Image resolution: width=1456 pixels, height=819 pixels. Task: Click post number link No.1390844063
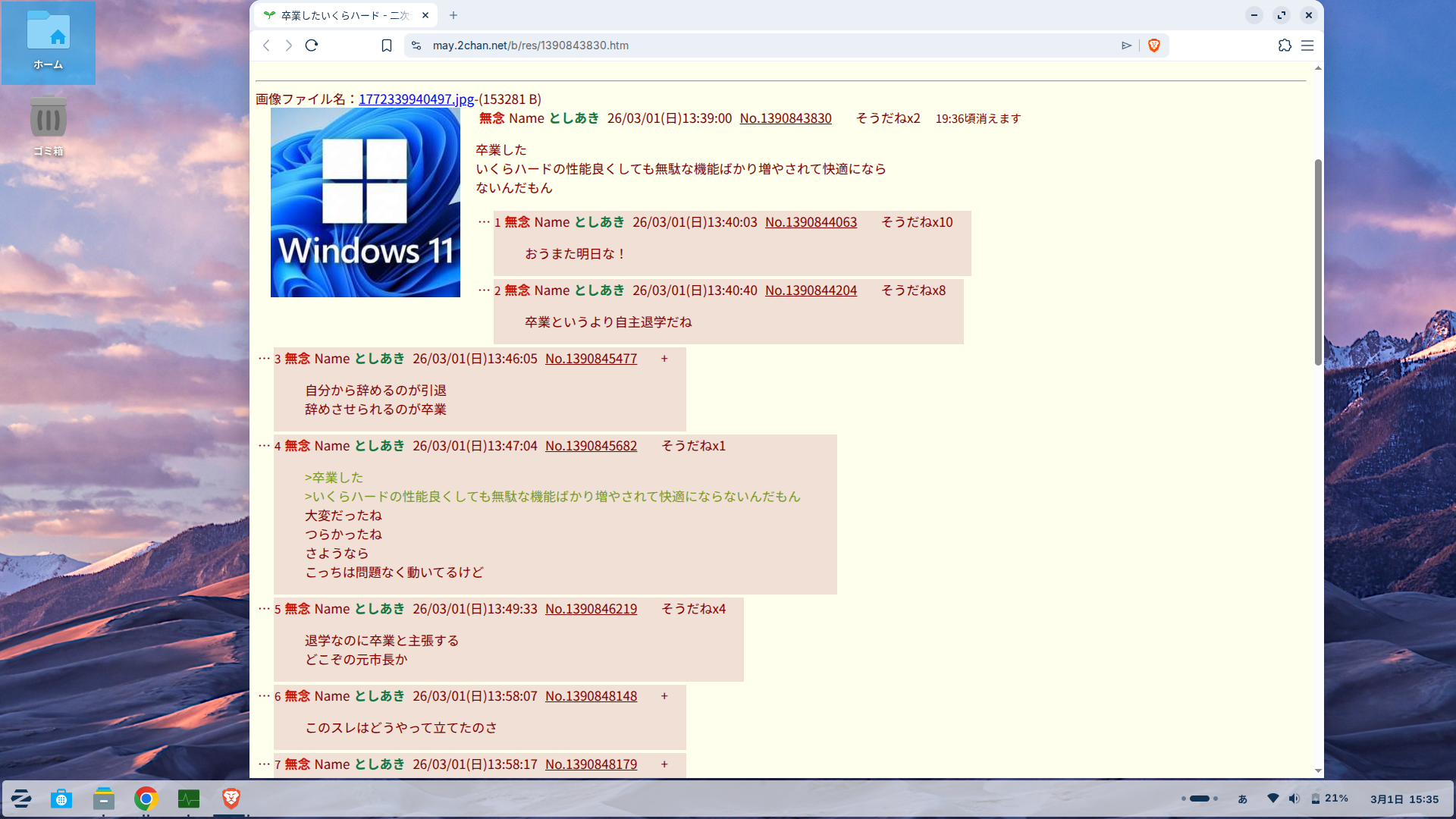point(811,222)
